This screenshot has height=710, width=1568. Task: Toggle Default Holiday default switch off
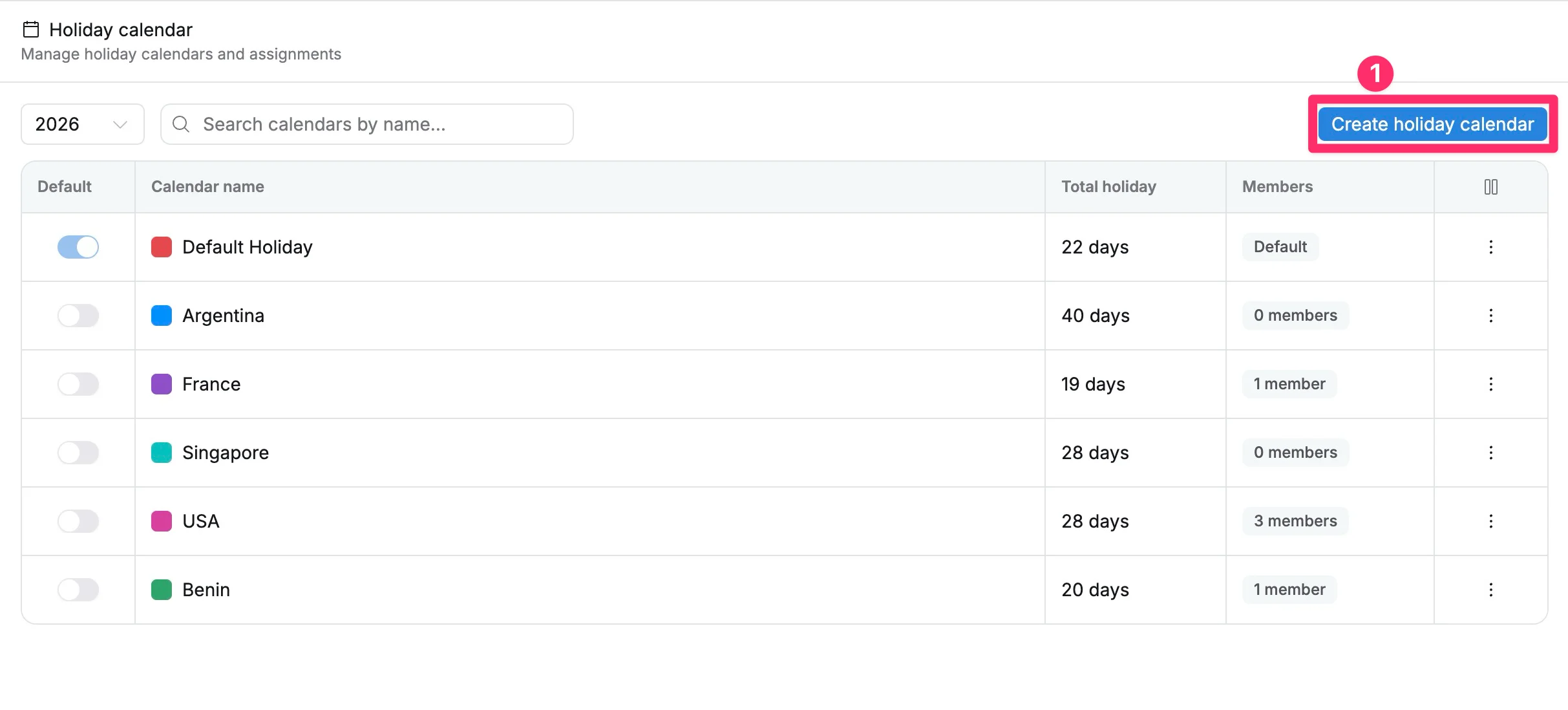[78, 247]
